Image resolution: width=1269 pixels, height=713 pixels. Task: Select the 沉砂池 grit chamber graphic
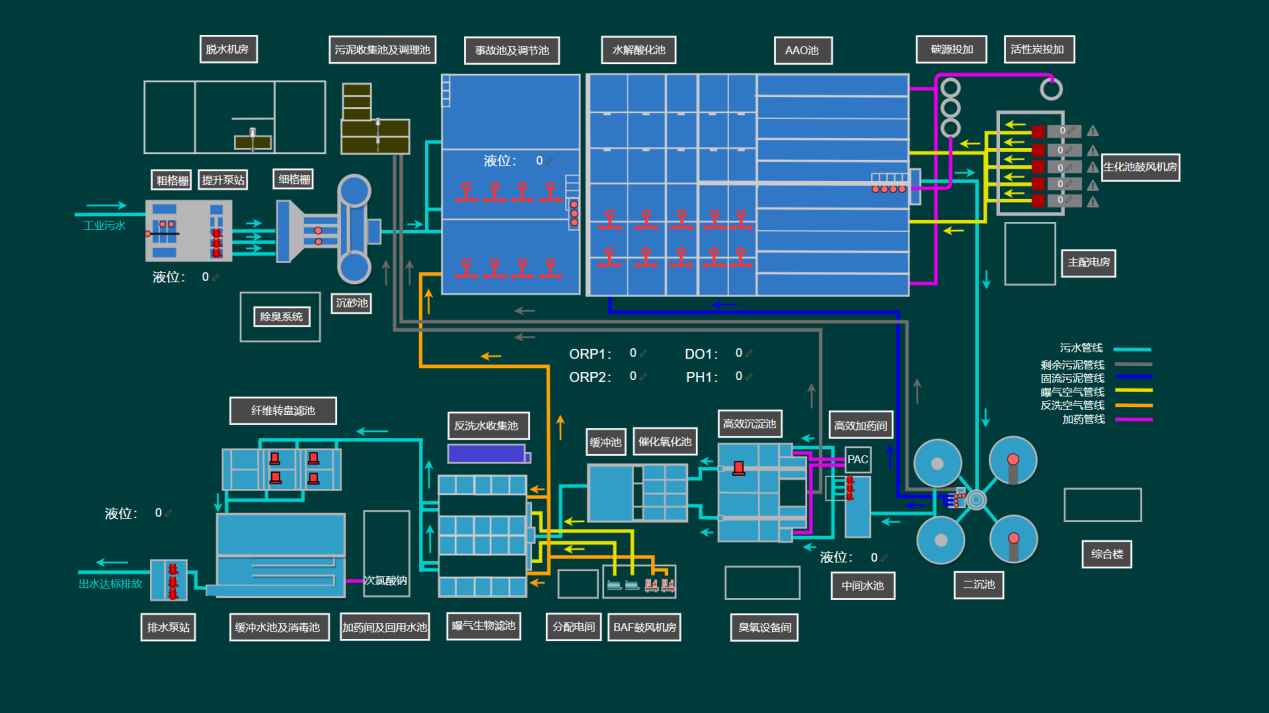coord(354,229)
